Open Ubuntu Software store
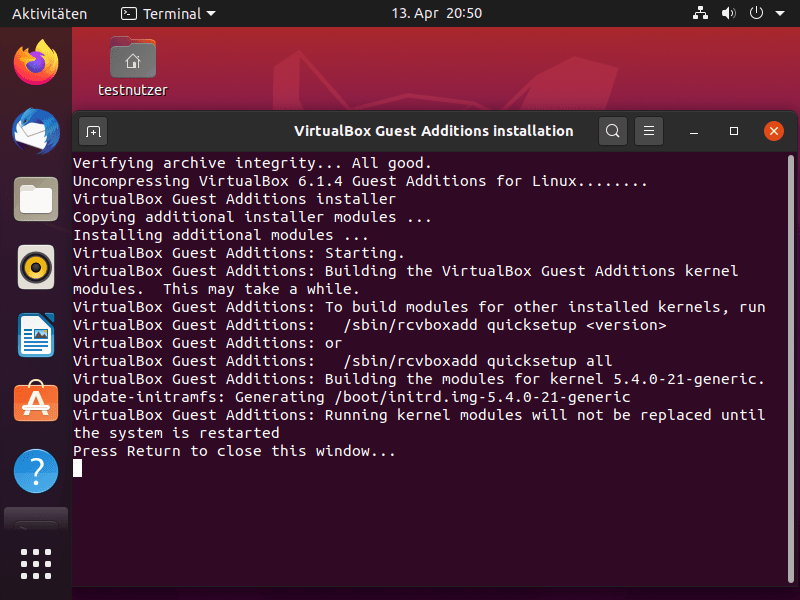The width and height of the screenshot is (800, 600). 36,403
